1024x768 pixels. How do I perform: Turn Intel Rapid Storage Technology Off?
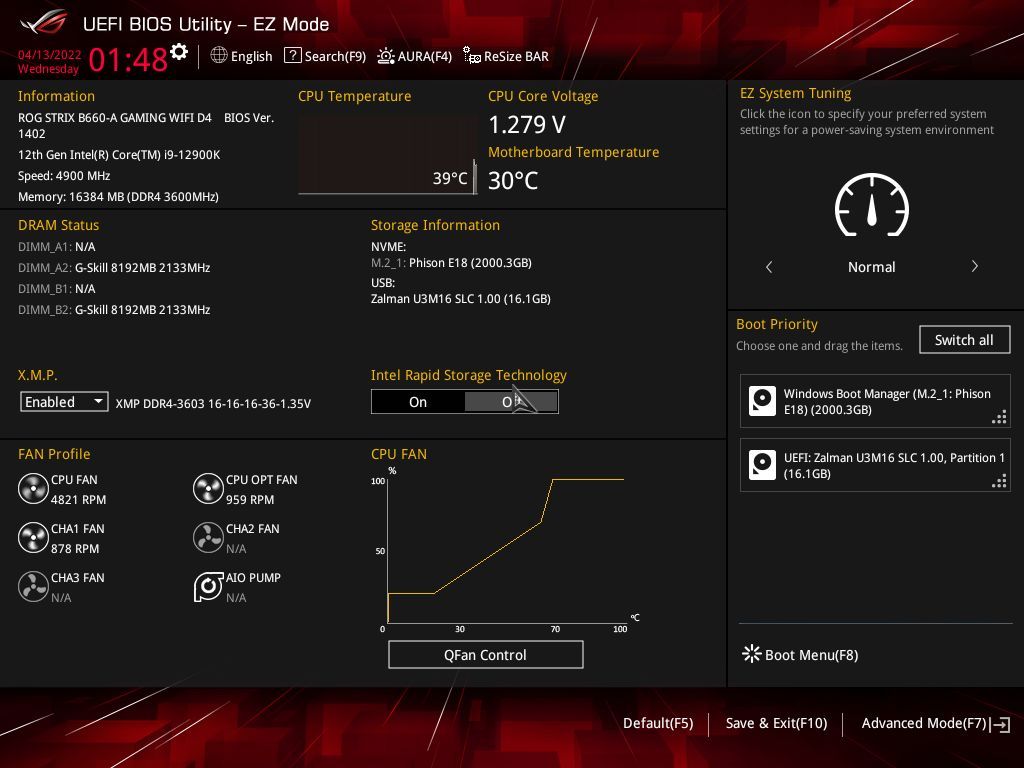[511, 402]
